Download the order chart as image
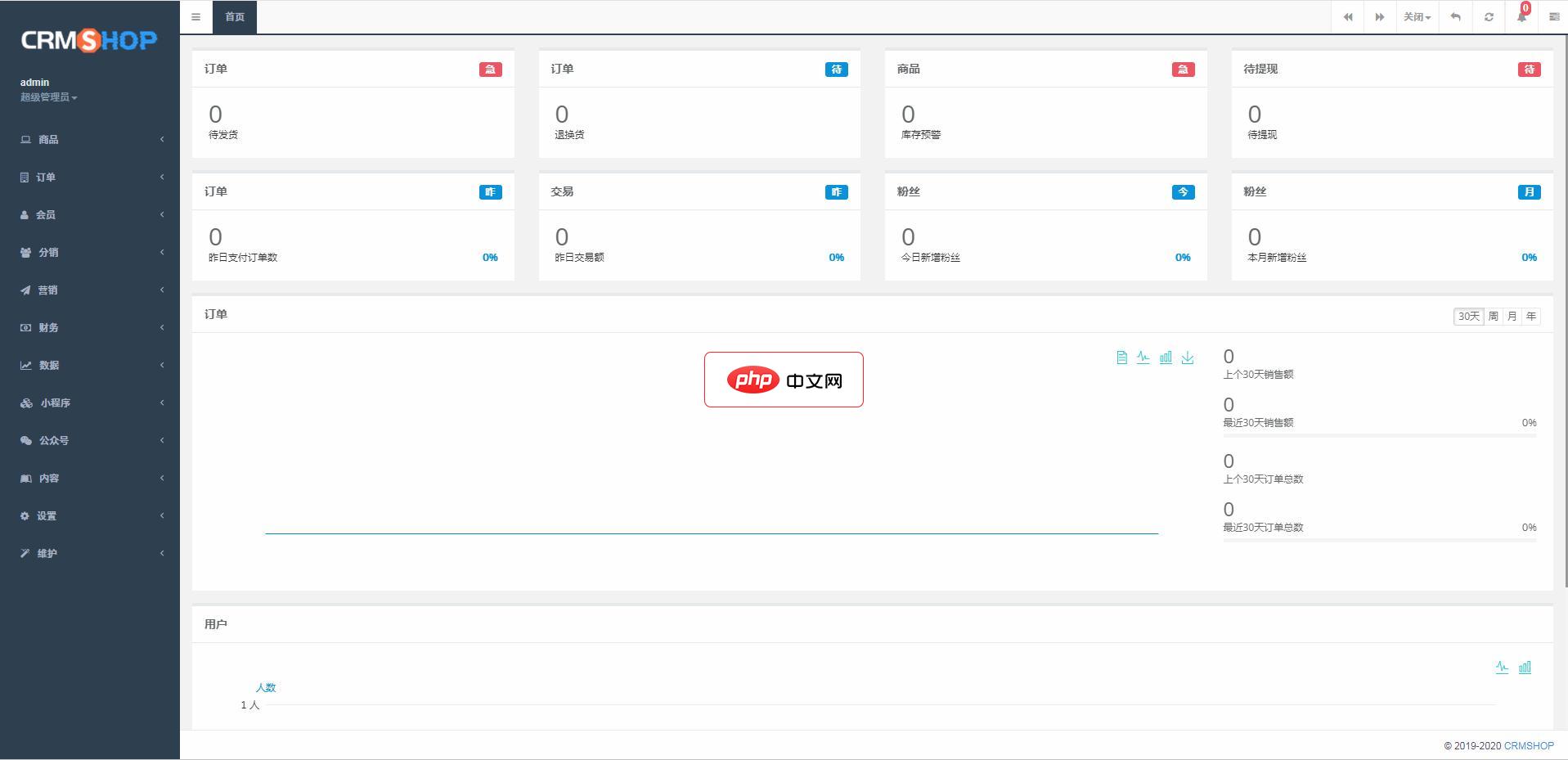 click(x=1188, y=358)
